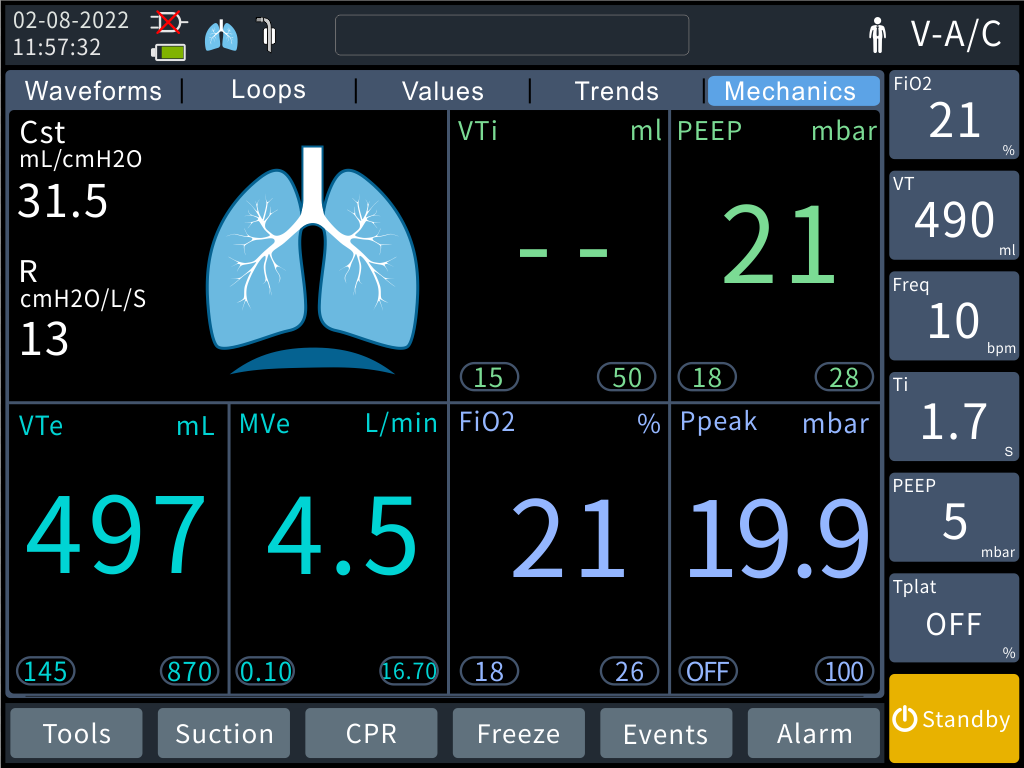This screenshot has height=768, width=1024.
Task: Adjust the FiO2 21% setting tile
Action: point(954,115)
